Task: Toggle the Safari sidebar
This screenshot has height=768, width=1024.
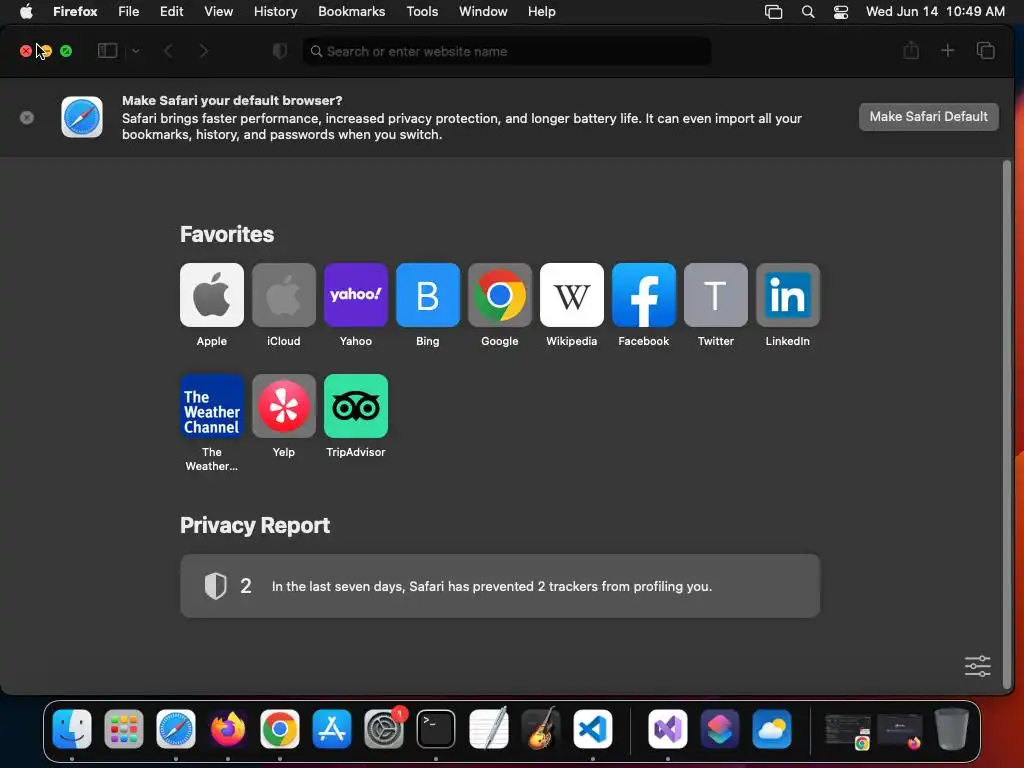Action: [107, 51]
